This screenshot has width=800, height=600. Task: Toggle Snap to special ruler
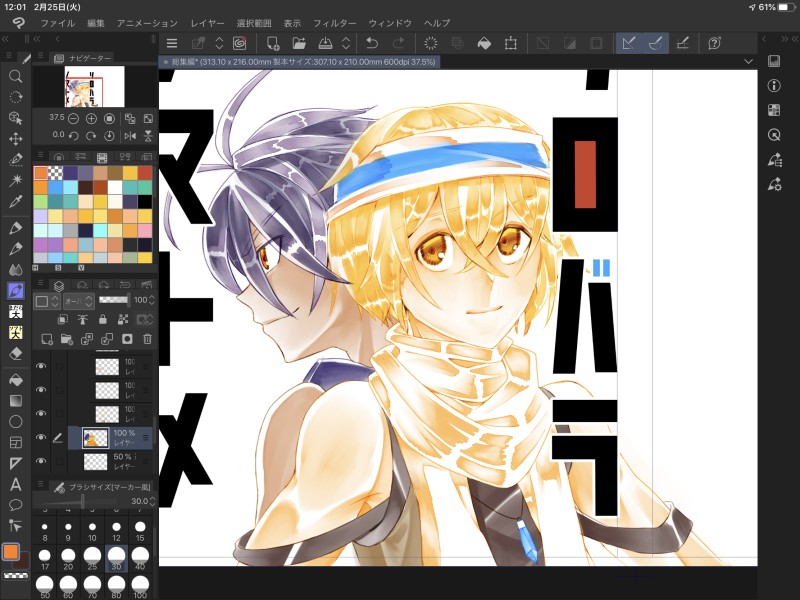coord(655,43)
